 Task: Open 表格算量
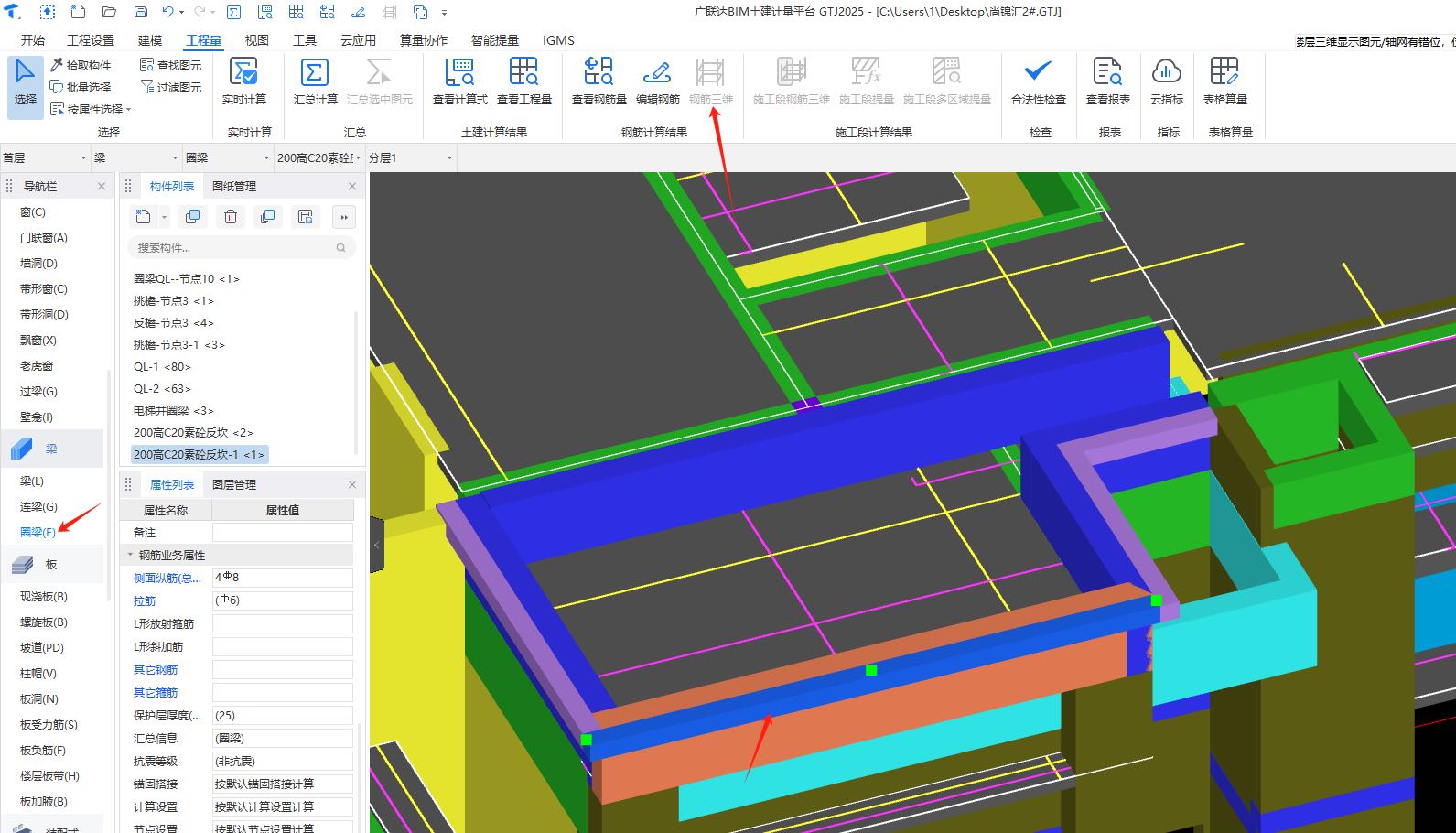click(1224, 82)
